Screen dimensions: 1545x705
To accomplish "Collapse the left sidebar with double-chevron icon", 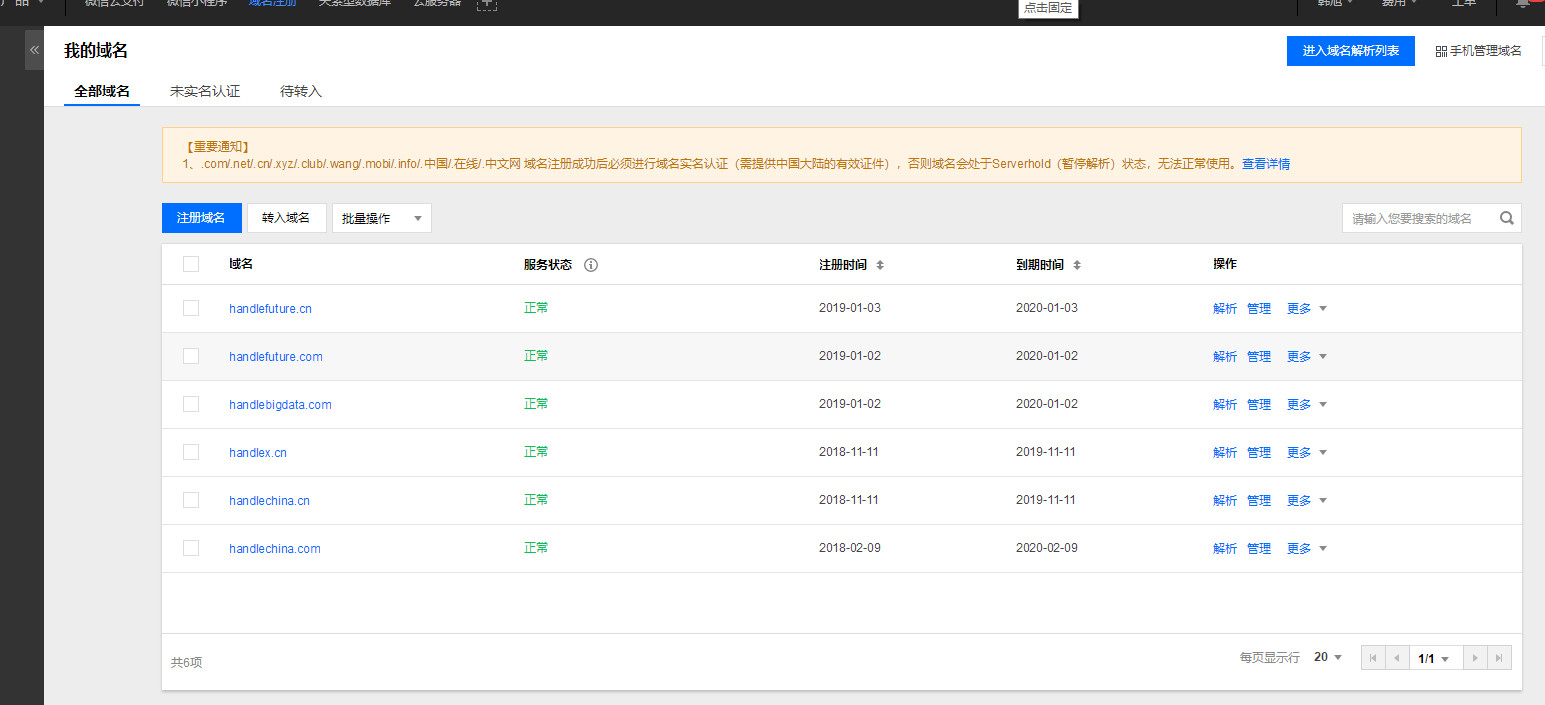I will 34,50.
